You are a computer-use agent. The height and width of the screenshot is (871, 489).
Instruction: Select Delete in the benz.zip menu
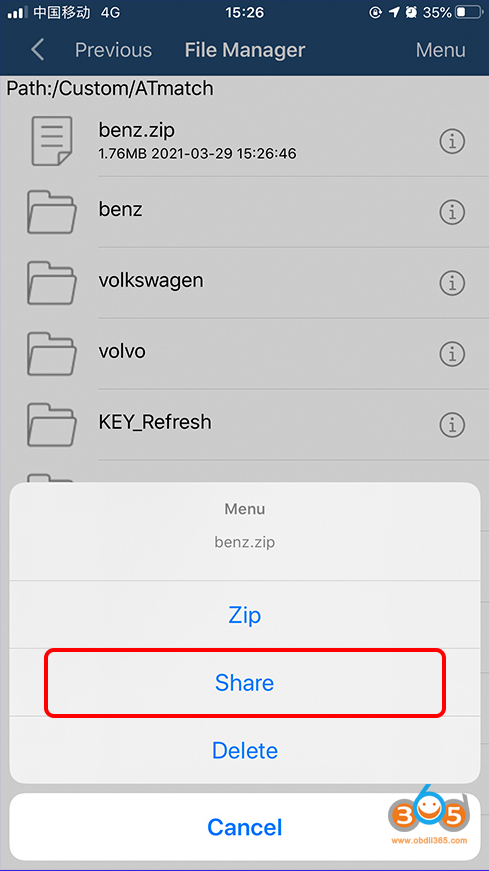point(244,750)
